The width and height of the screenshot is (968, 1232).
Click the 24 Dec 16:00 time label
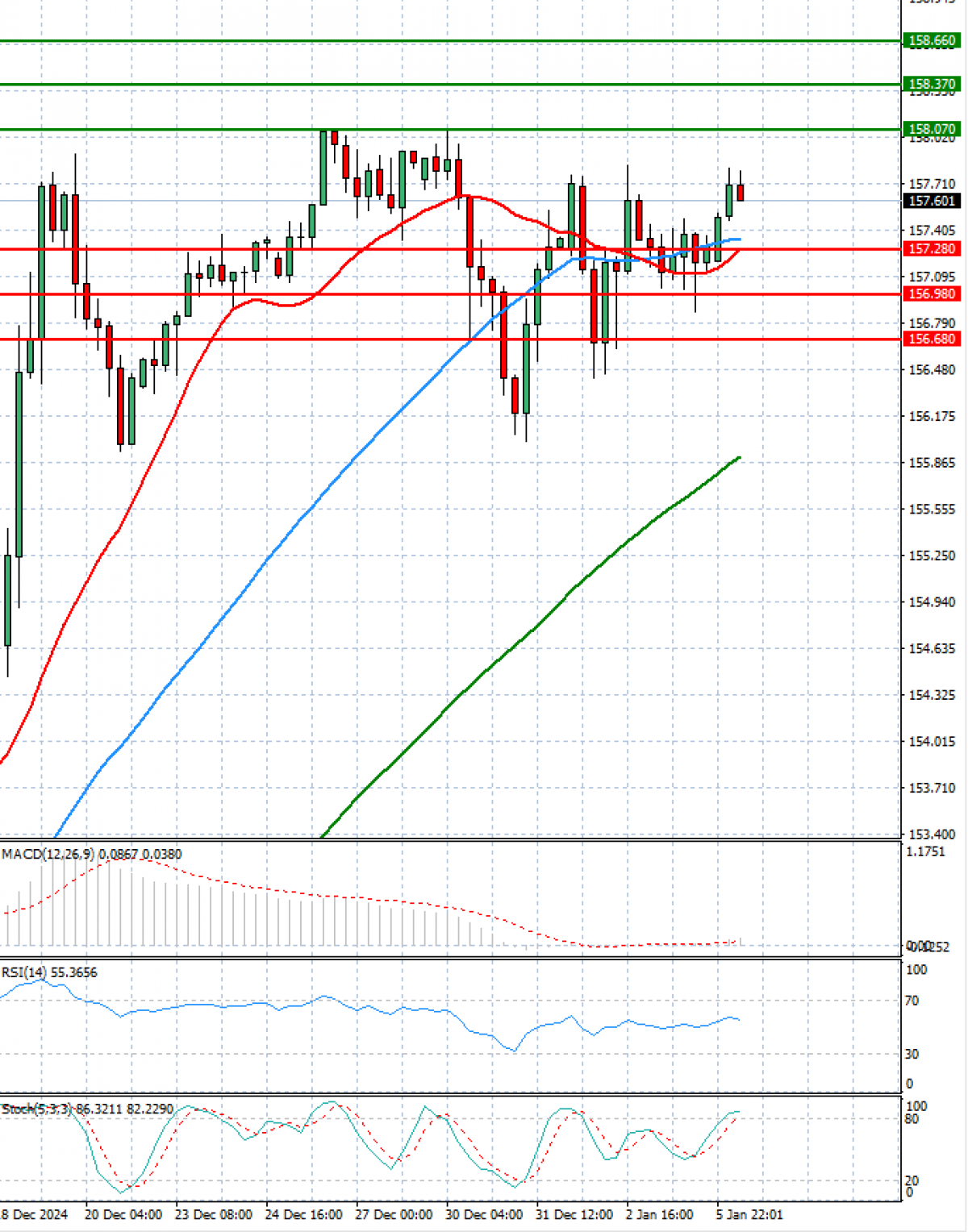point(303,1214)
